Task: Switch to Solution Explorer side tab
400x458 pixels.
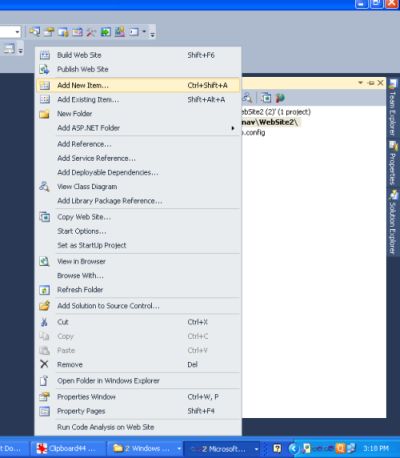Action: [393, 222]
